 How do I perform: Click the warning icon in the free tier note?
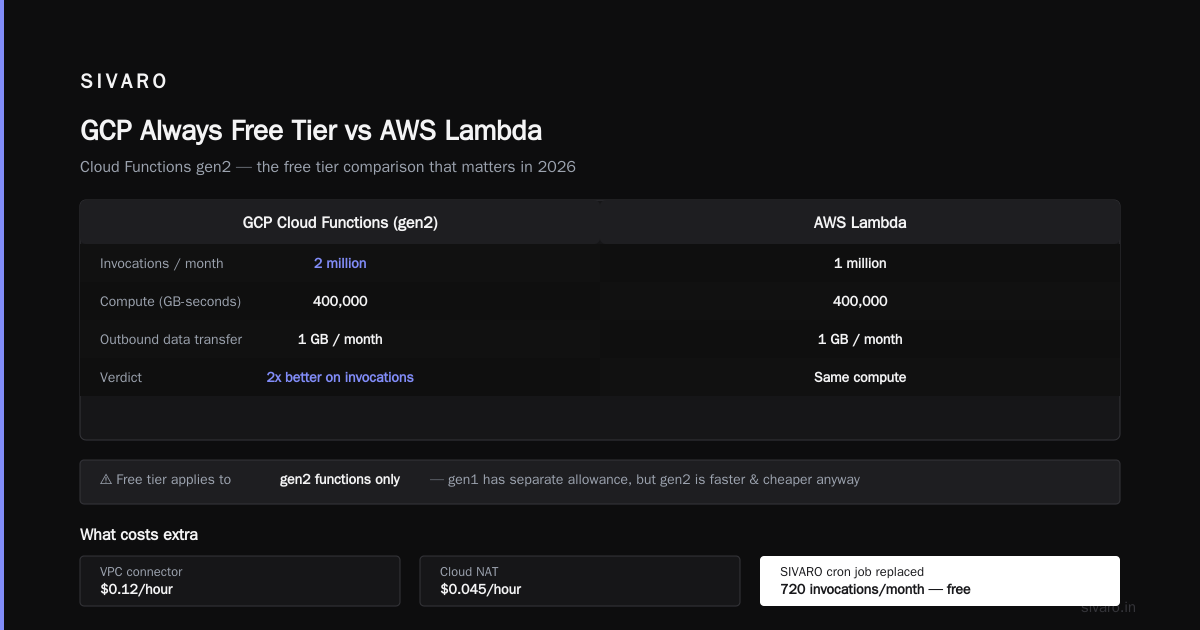tap(106, 479)
